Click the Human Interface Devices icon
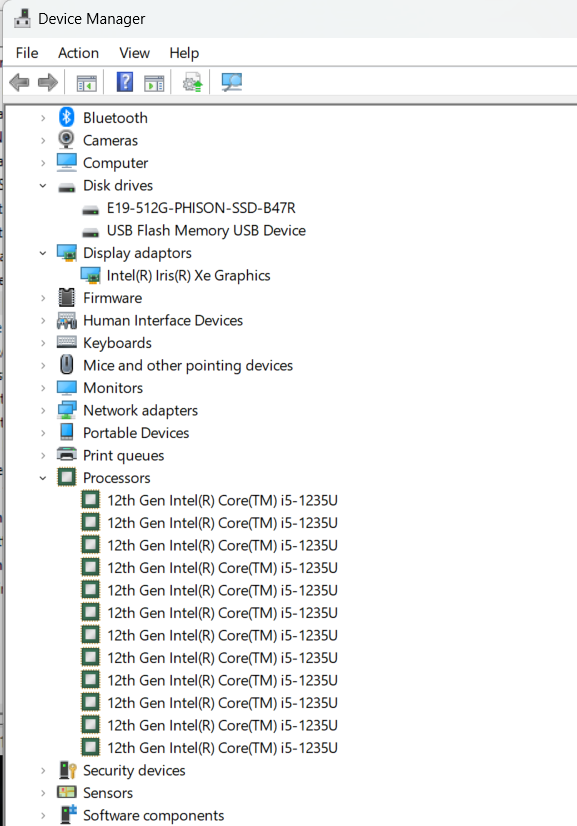This screenshot has height=826, width=577. click(67, 320)
